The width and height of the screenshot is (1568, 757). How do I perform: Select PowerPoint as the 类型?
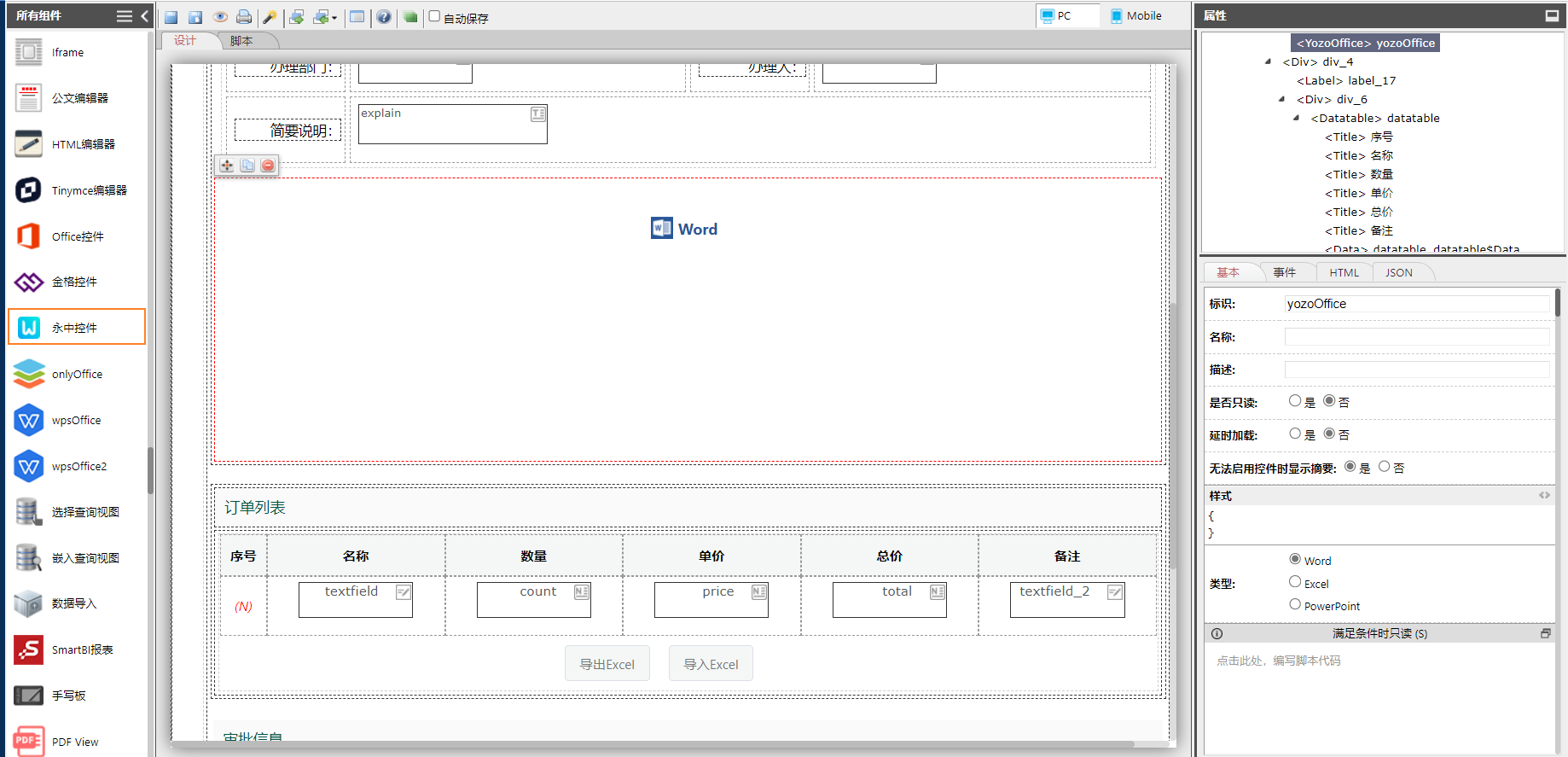pos(1295,604)
